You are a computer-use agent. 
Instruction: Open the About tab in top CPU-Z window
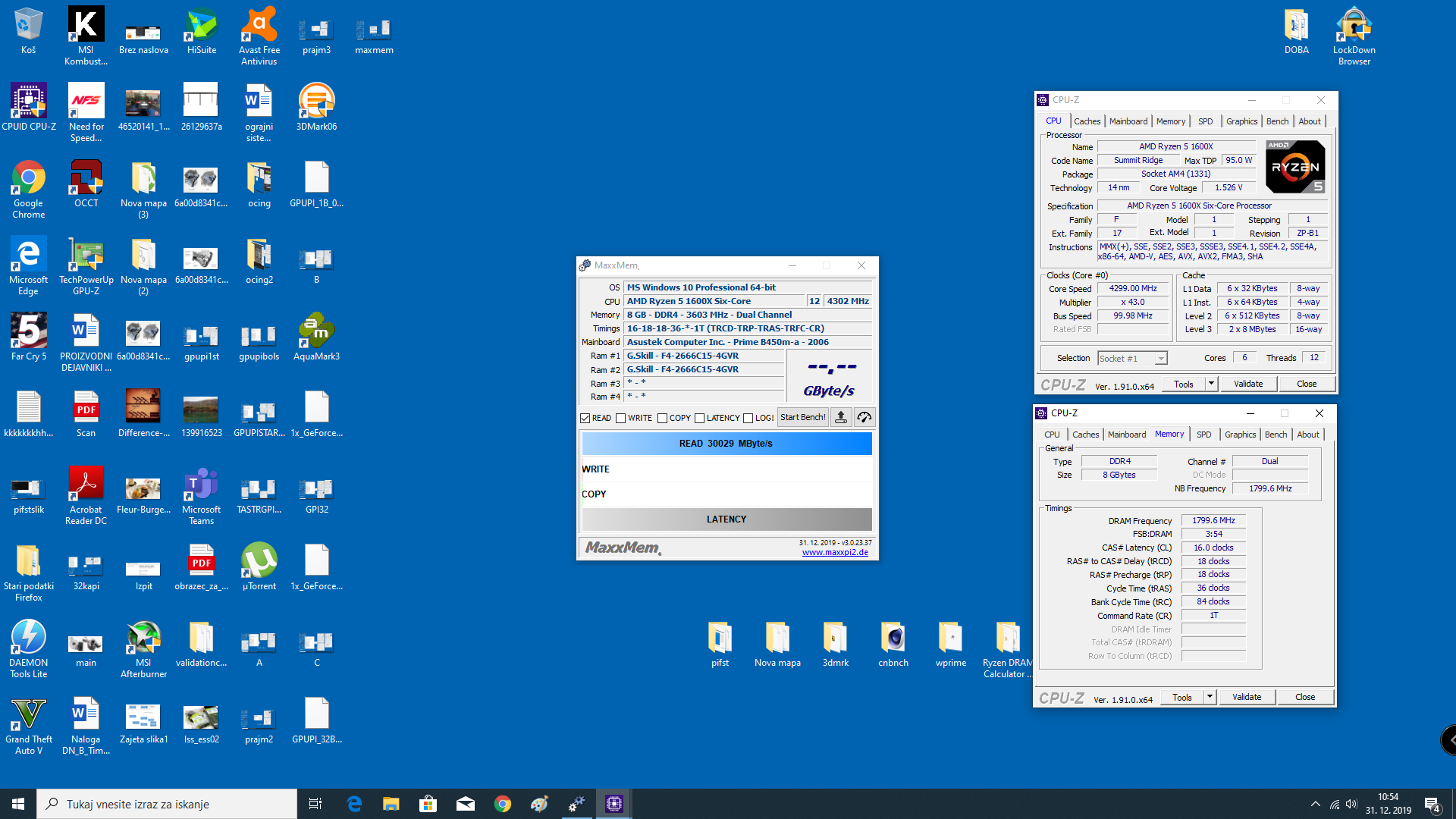click(x=1310, y=121)
